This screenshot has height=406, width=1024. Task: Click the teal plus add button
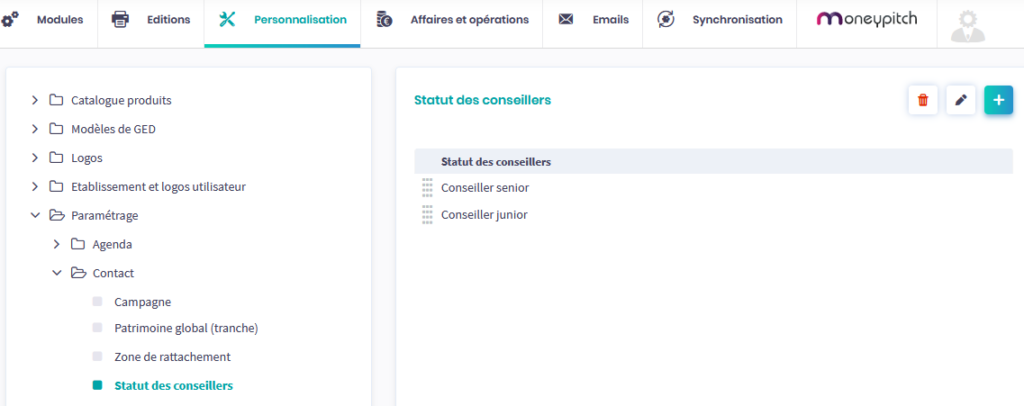pyautogui.click(x=998, y=100)
